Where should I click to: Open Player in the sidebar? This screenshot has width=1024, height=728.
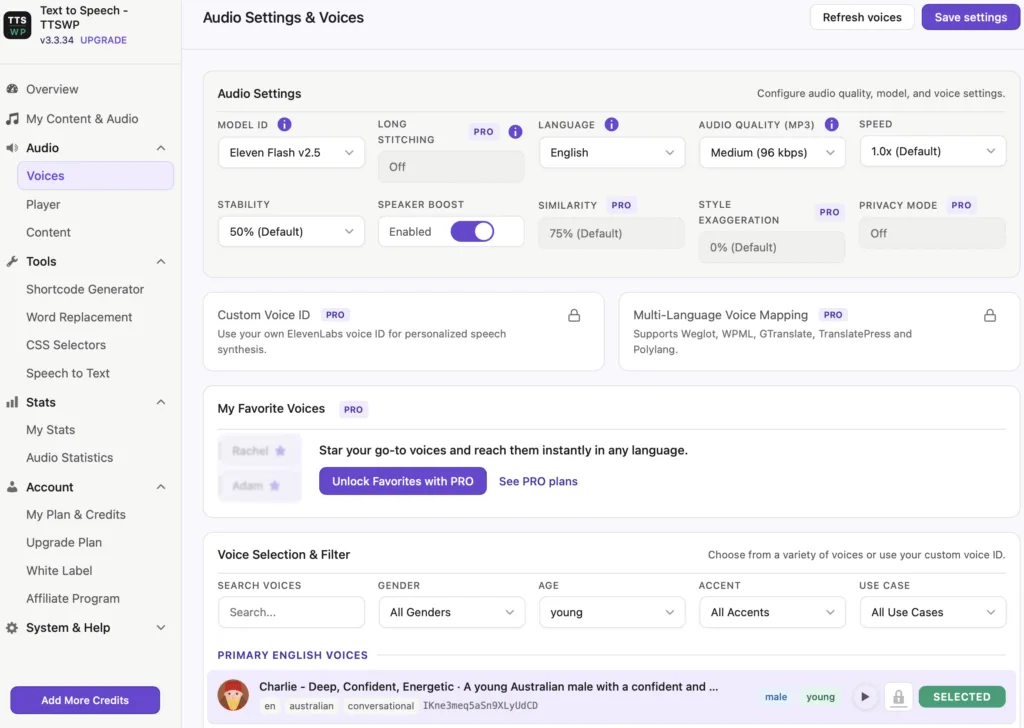tap(43, 204)
